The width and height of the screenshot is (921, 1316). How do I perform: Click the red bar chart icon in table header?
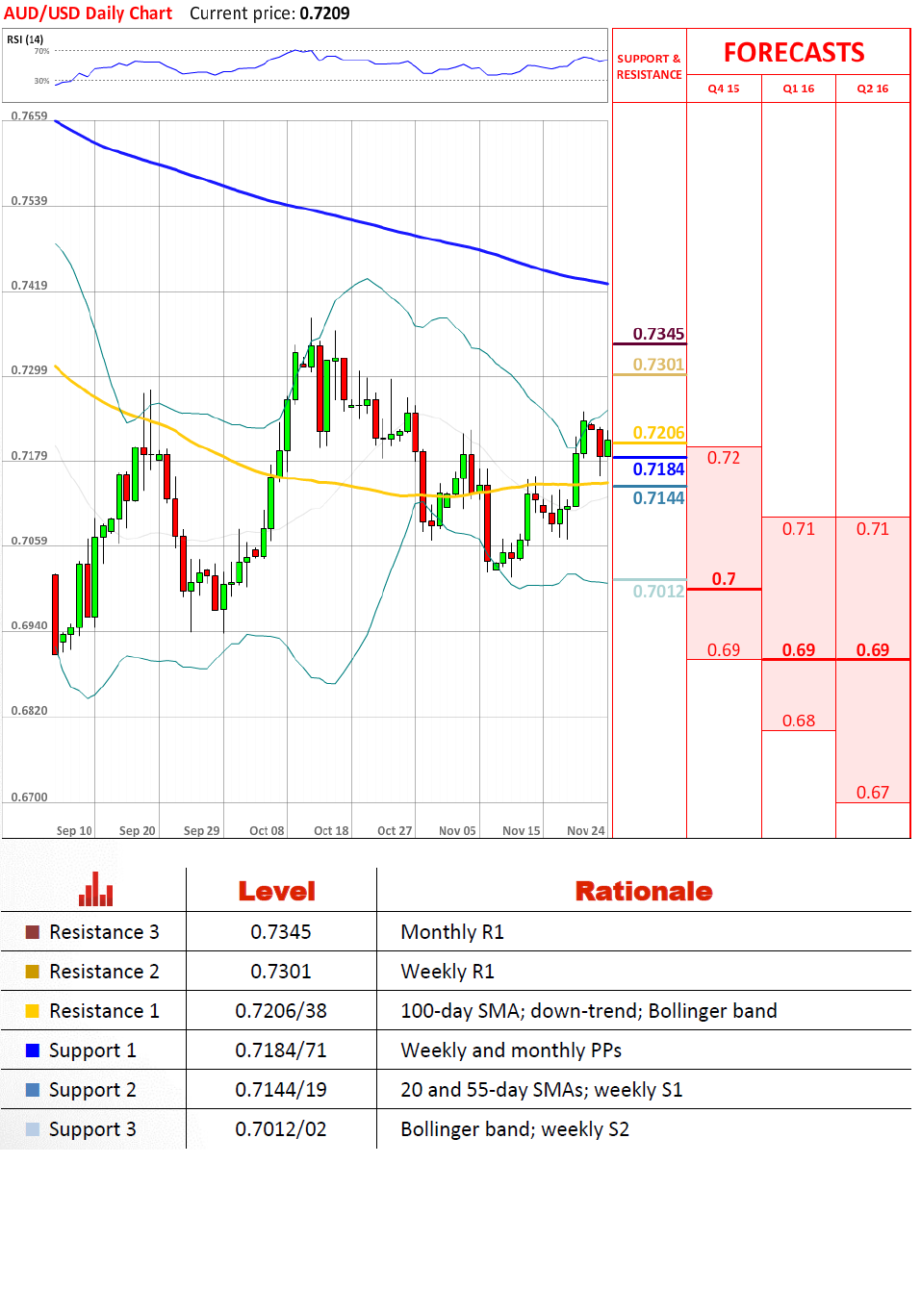(95, 889)
